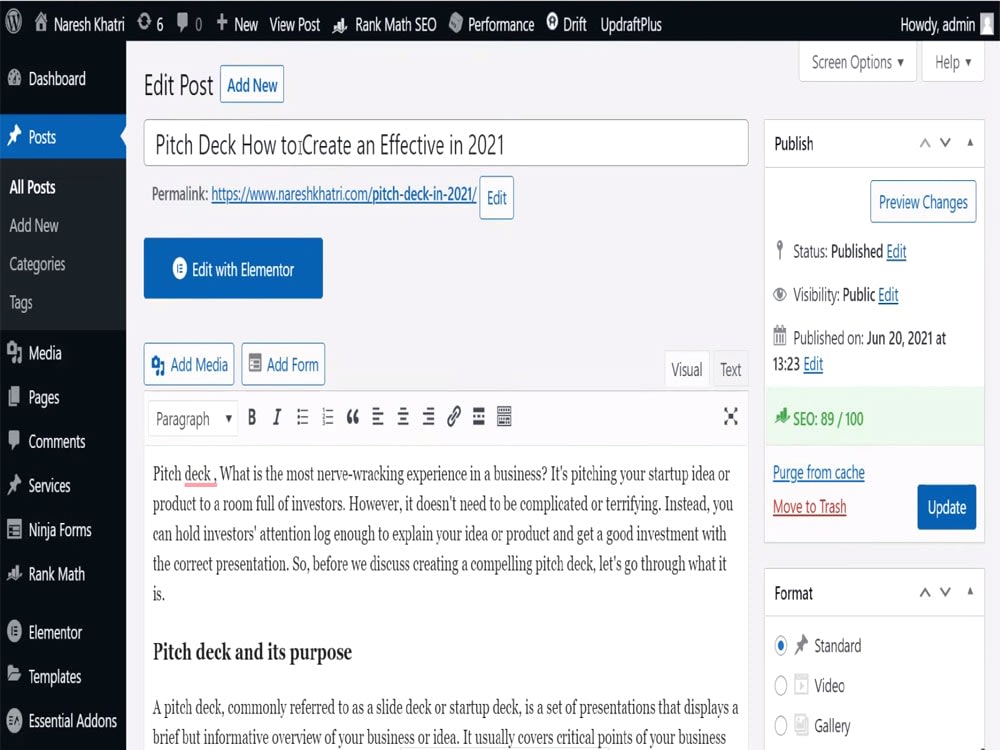1000x750 pixels.
Task: Expand the Help dropdown
Action: tap(953, 62)
